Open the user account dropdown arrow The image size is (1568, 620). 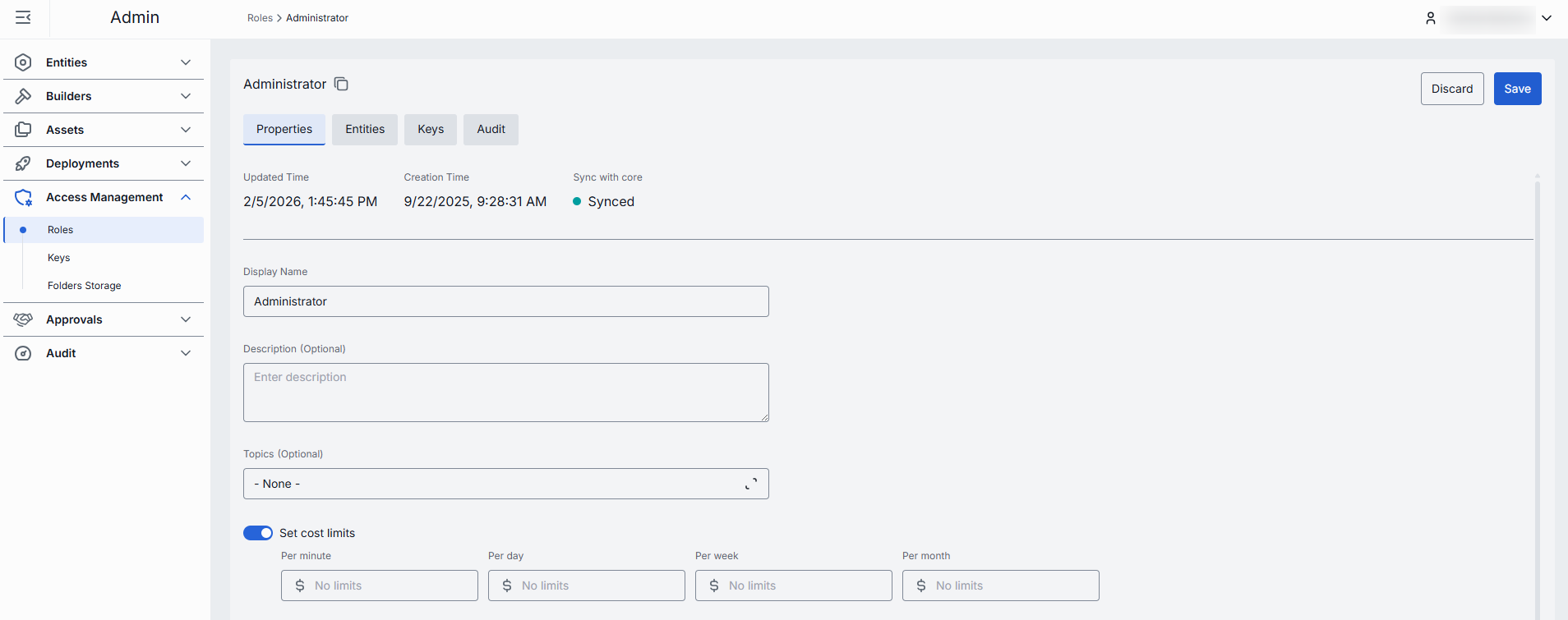point(1547,18)
